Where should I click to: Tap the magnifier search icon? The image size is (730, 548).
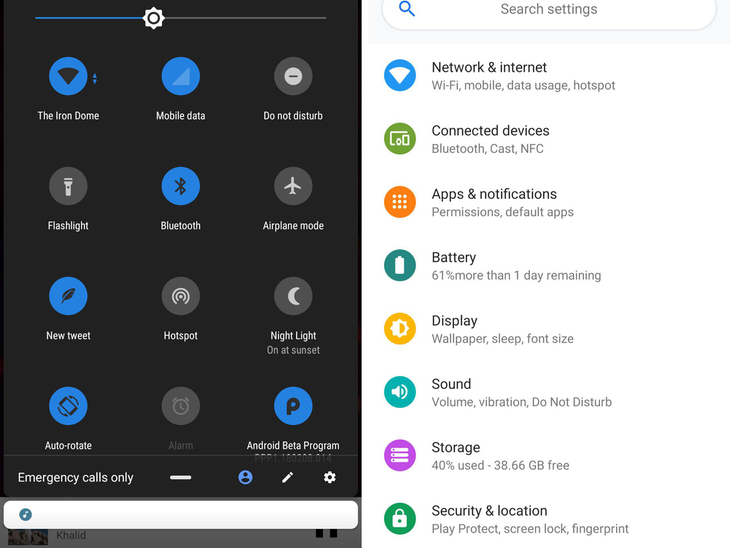tap(407, 9)
